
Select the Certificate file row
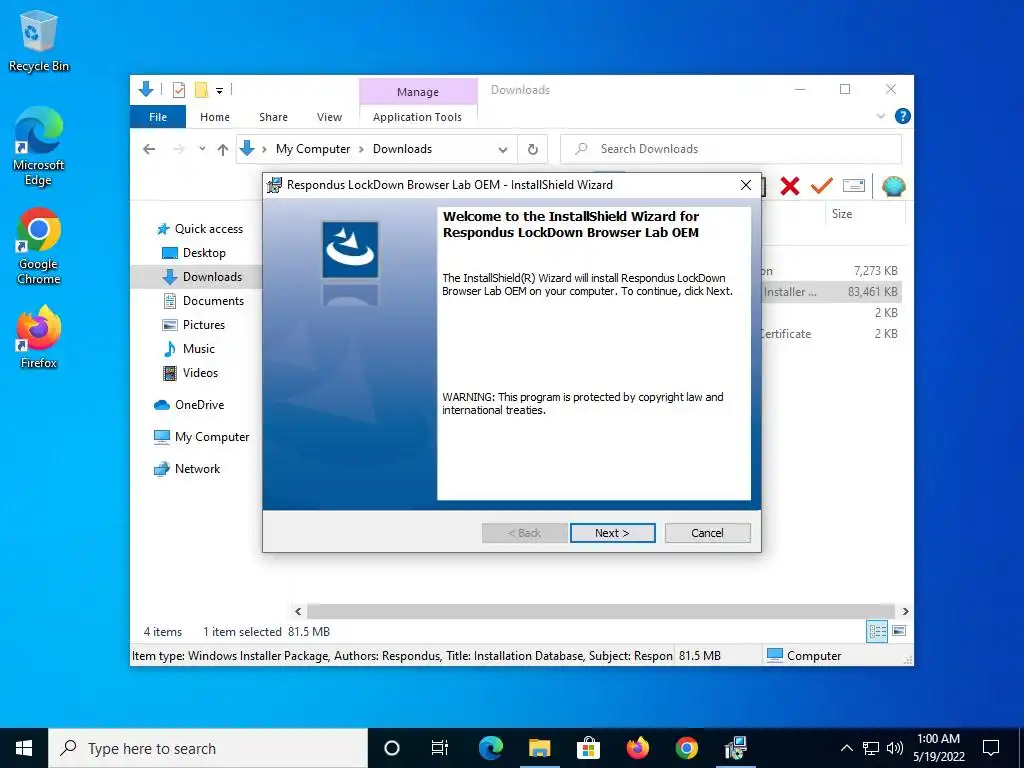point(831,333)
